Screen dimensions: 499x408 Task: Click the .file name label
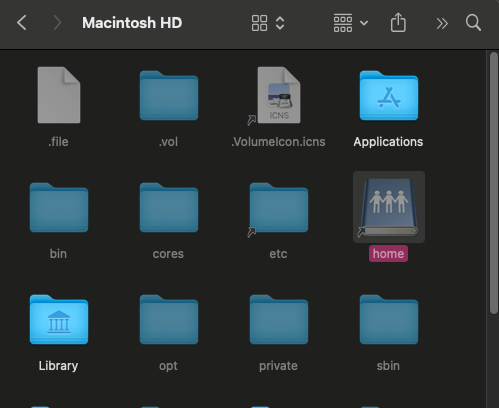click(x=58, y=142)
